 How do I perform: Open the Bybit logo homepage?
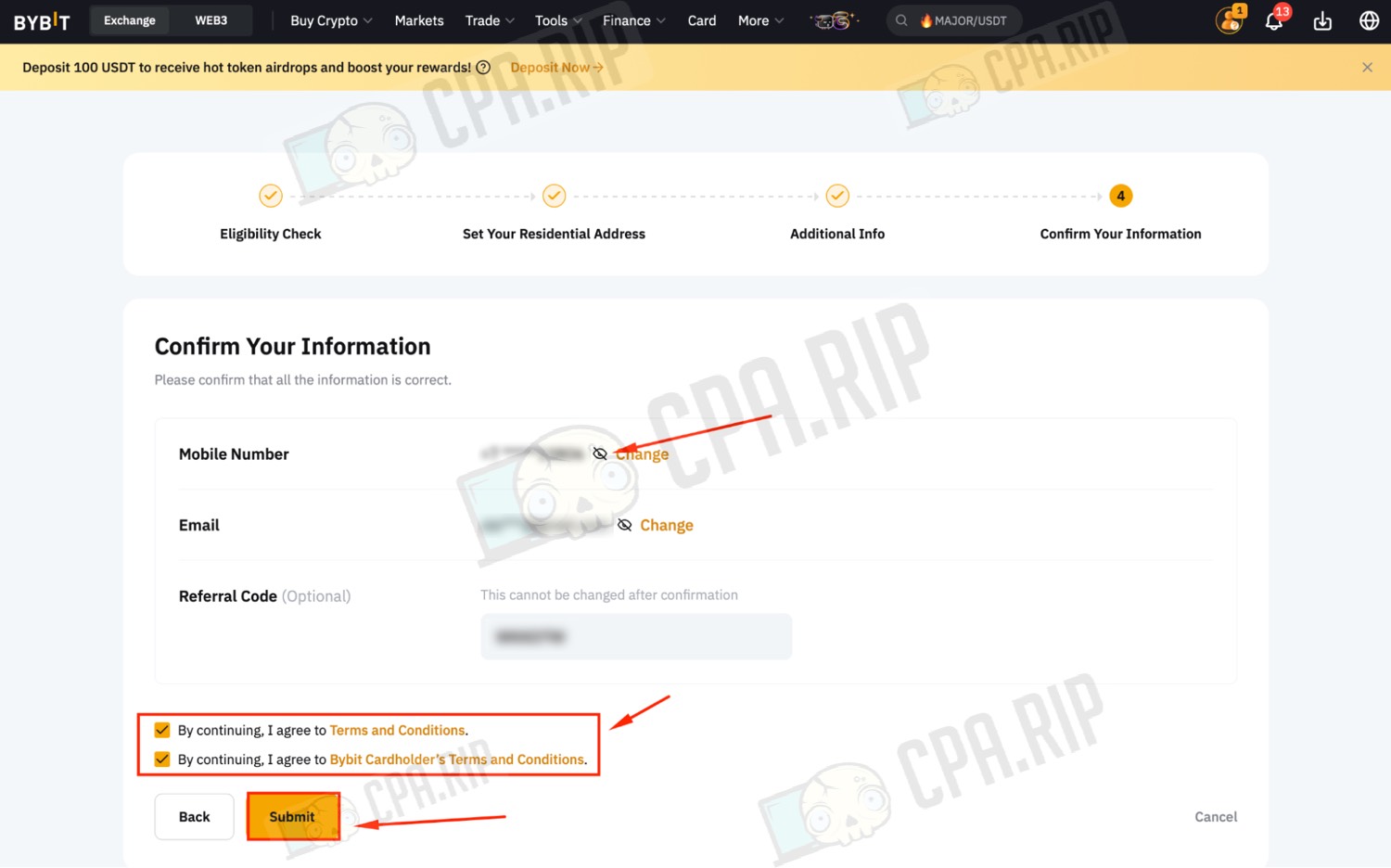click(x=42, y=21)
